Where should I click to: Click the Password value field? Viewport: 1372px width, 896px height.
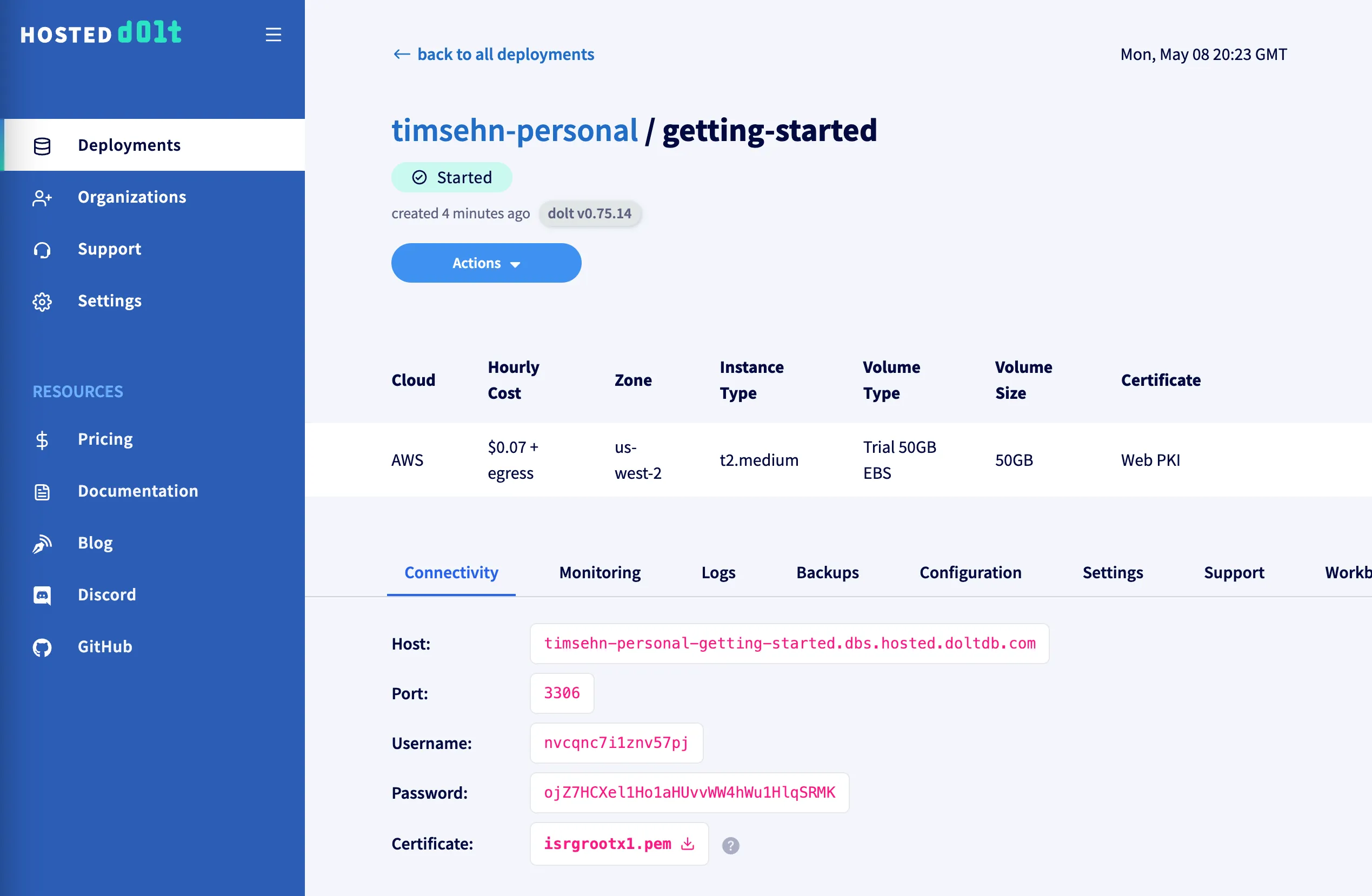click(689, 793)
